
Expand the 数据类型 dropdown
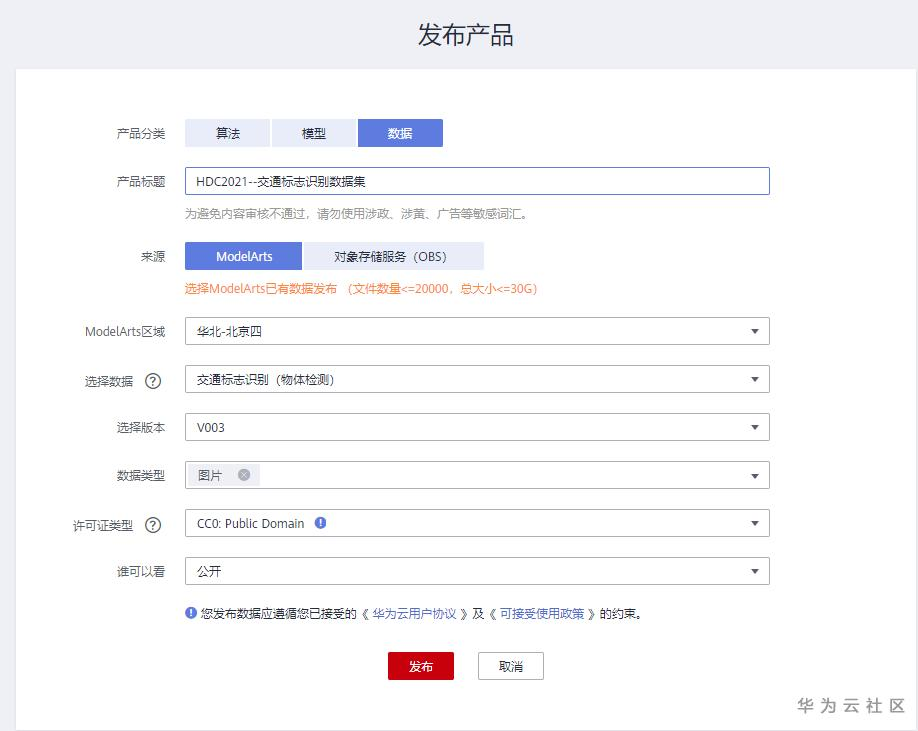[756, 475]
